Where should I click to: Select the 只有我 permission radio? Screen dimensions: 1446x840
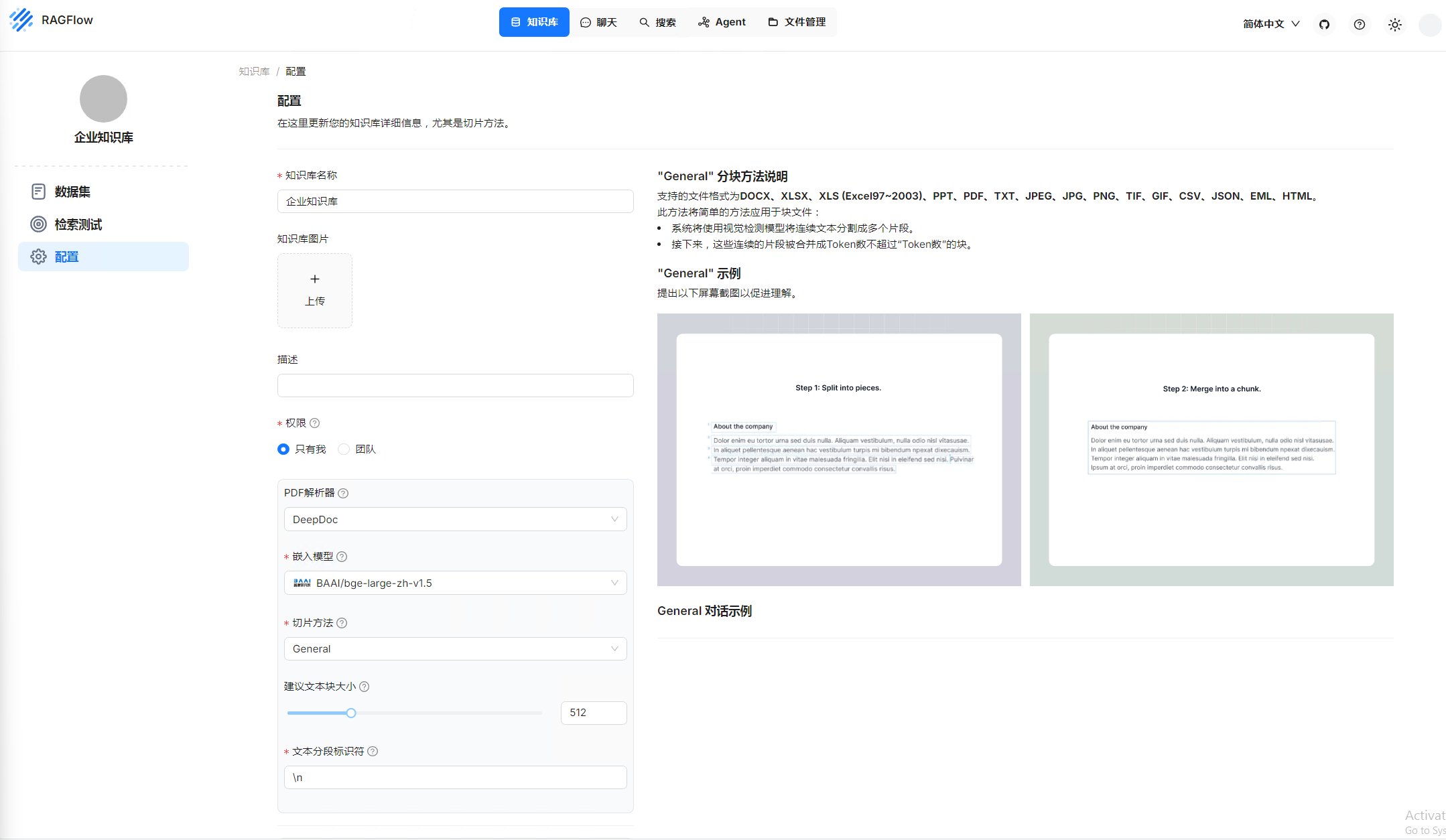pyautogui.click(x=283, y=449)
